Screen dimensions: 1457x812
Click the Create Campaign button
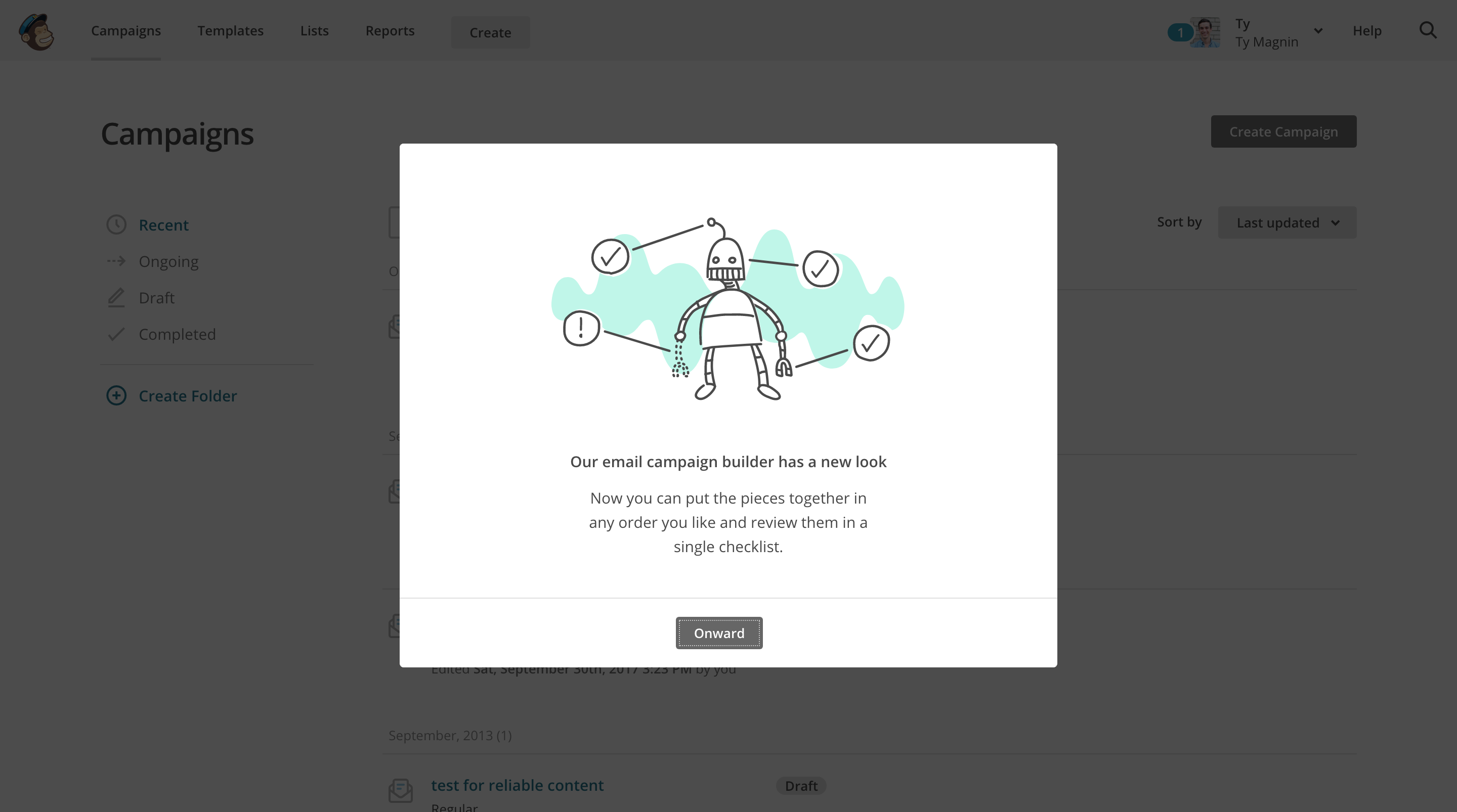point(1283,131)
